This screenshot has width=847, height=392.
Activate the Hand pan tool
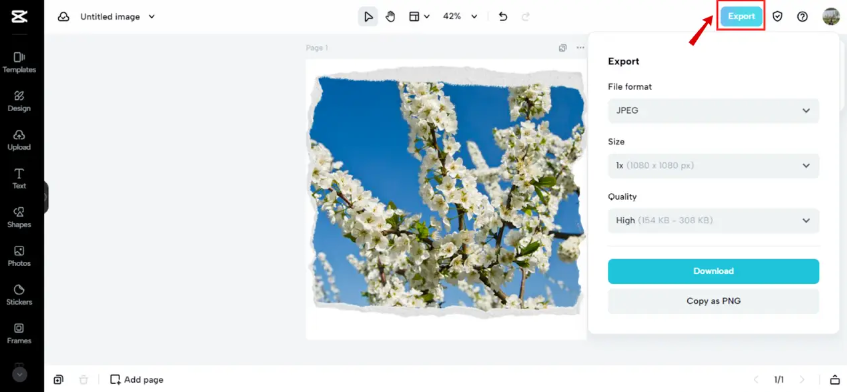[x=390, y=17]
